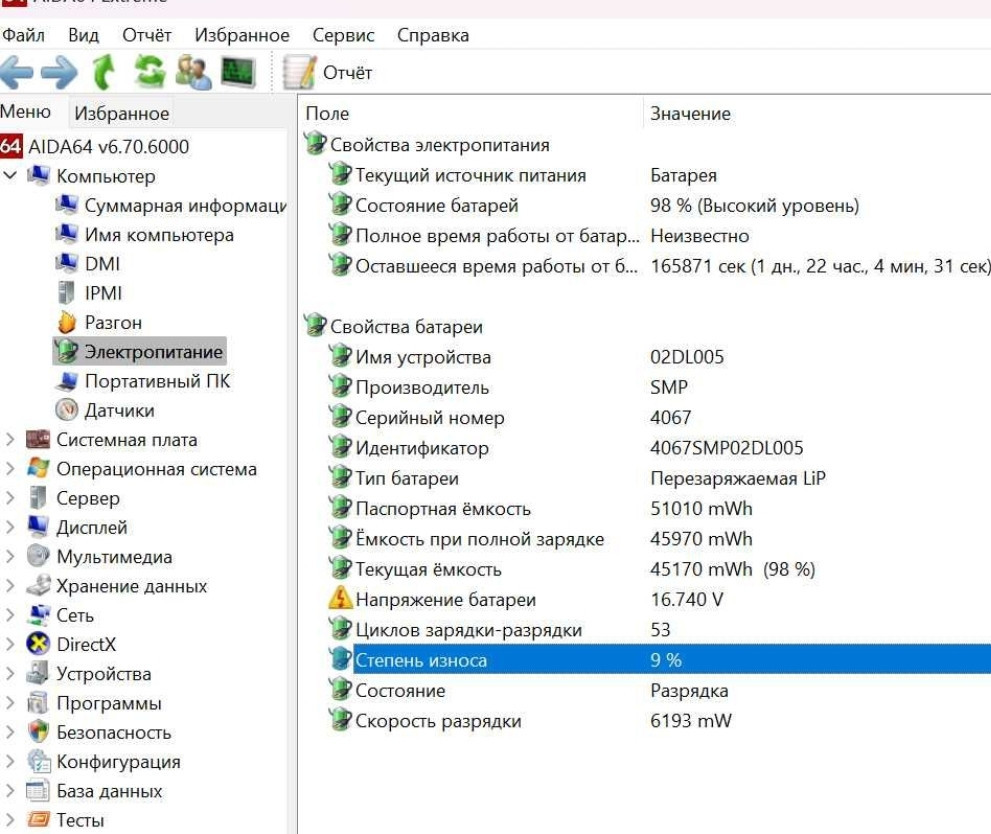
Task: Click the Отчёт report toolbar button
Action: click(328, 73)
